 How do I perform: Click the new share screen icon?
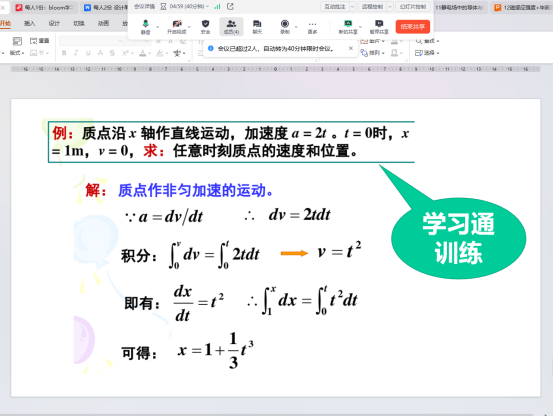[348, 27]
